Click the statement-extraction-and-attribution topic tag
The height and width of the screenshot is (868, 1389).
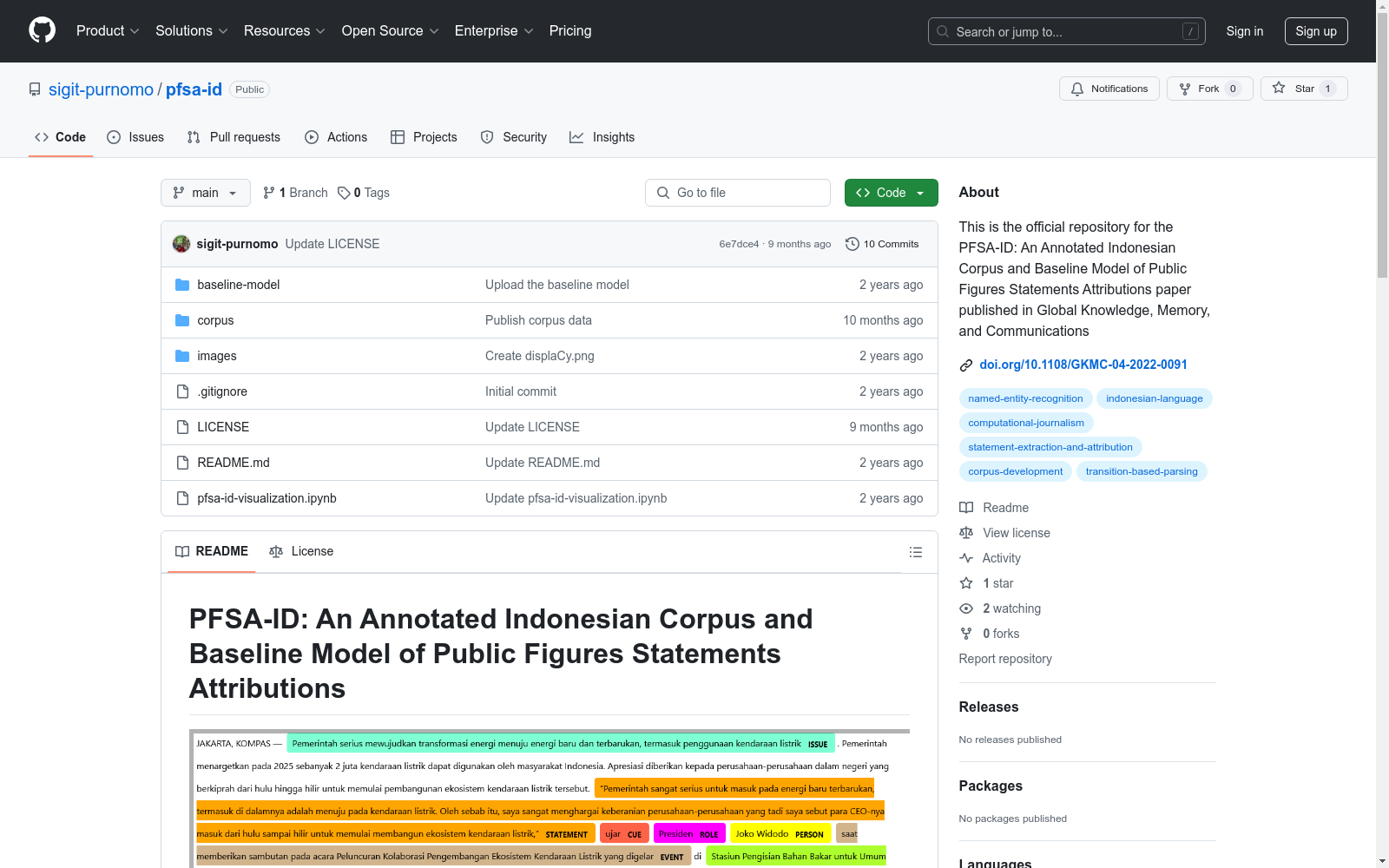click(1050, 447)
